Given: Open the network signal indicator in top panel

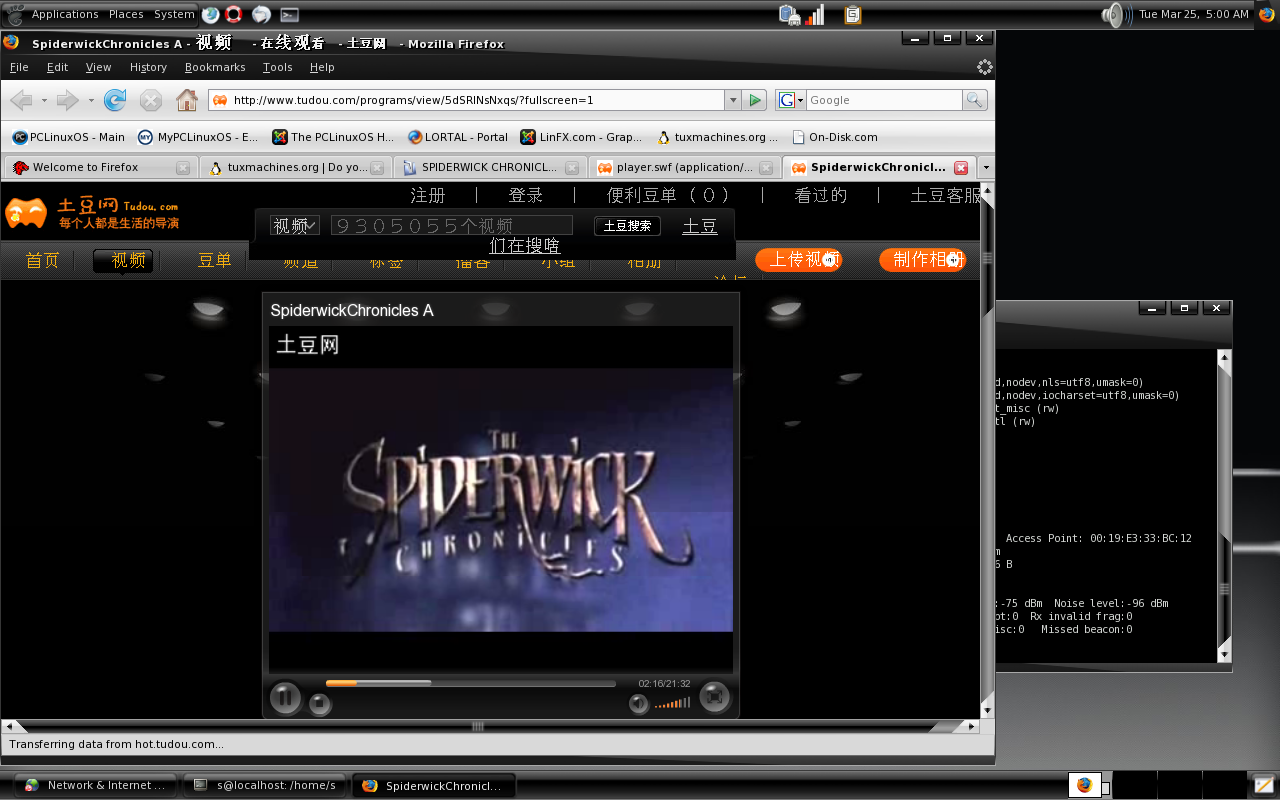Looking at the screenshot, I should pos(815,14).
